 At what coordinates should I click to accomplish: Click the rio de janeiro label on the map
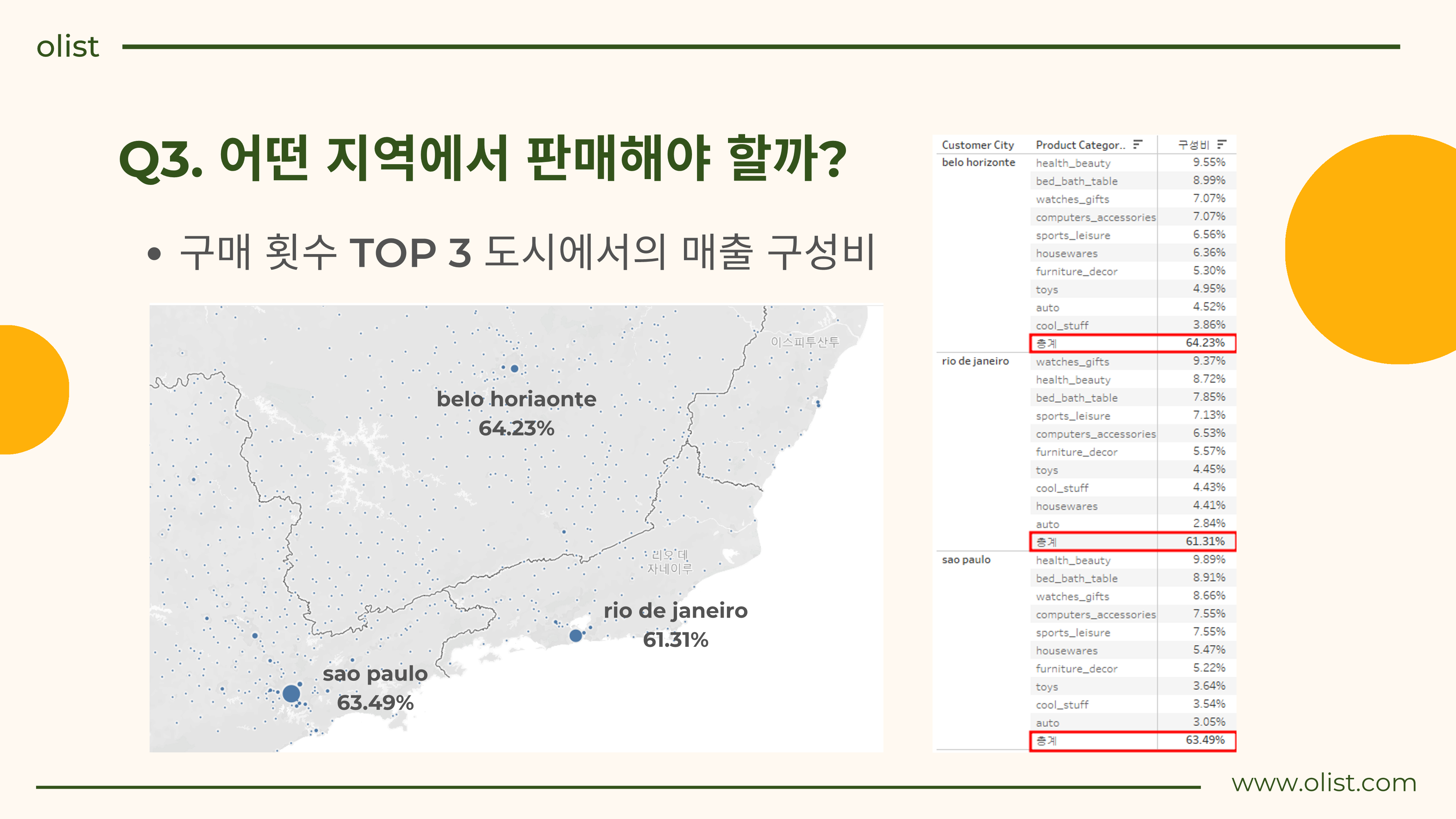(676, 611)
